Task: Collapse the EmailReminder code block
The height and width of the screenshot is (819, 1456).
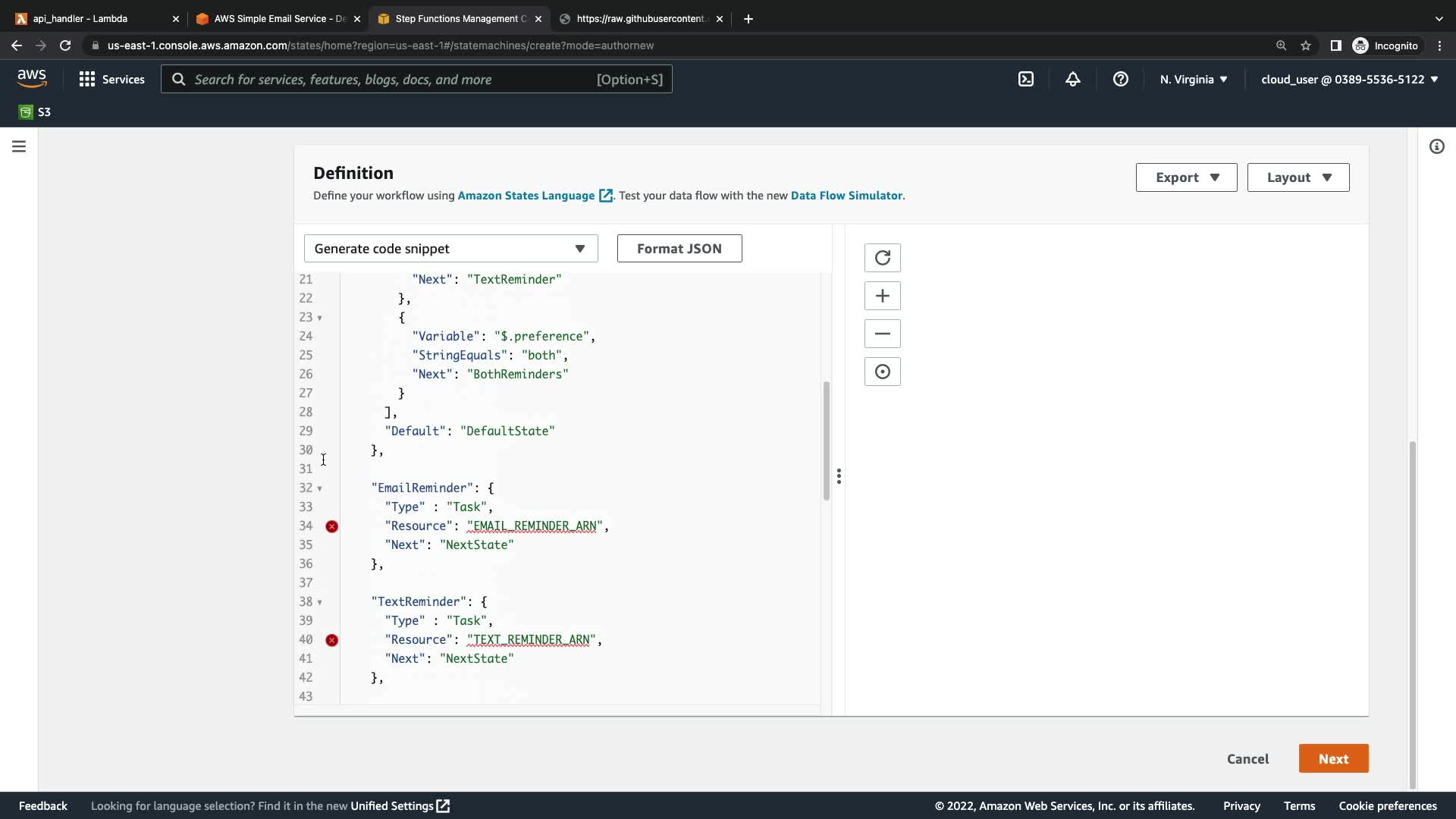Action: [319, 488]
